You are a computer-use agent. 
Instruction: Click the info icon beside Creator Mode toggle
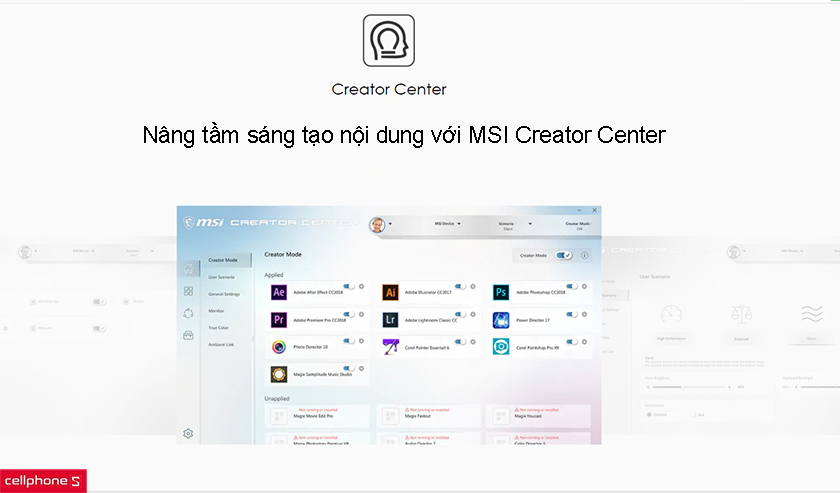(x=584, y=256)
